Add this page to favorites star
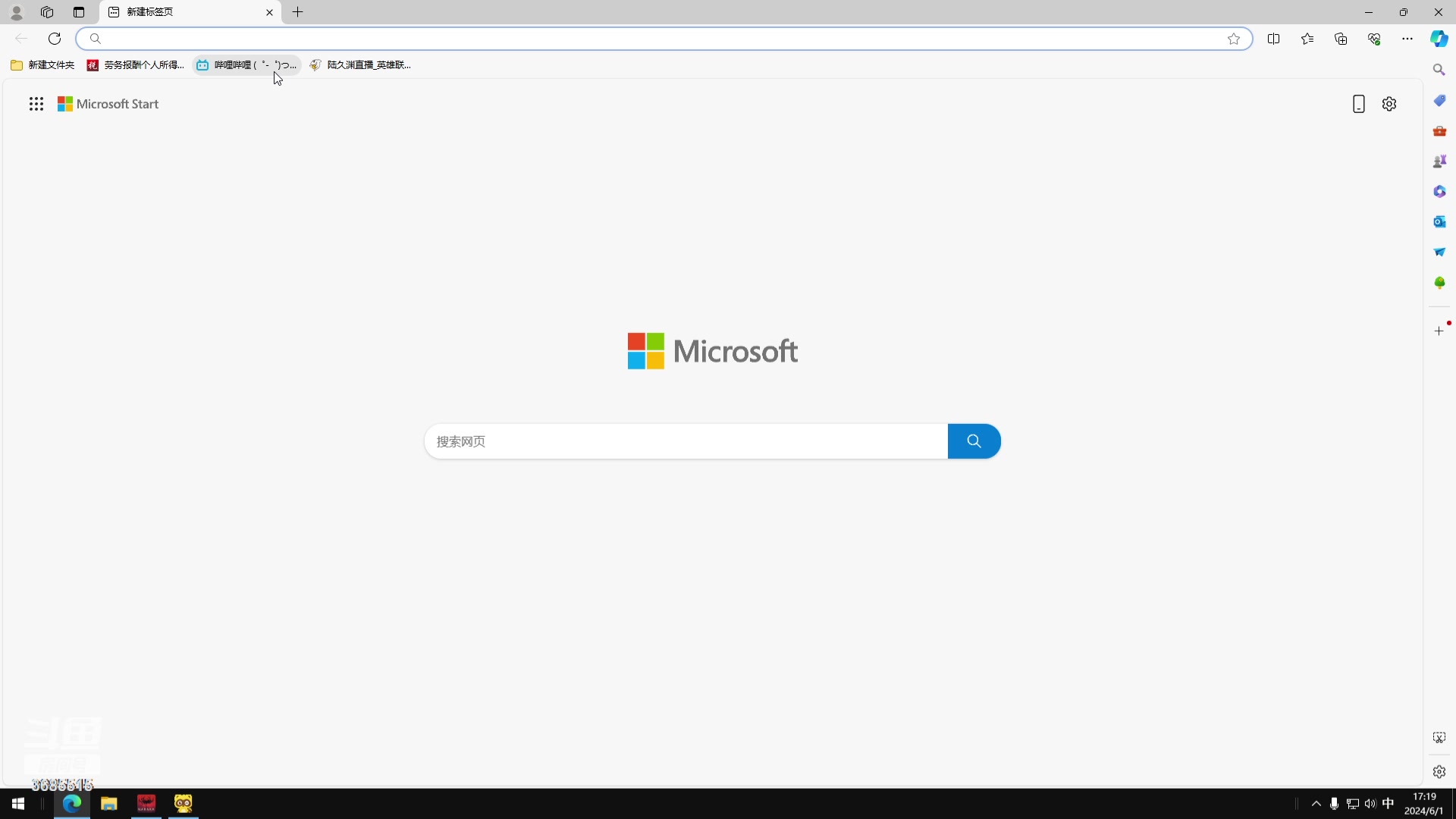Screen dimensions: 1456x819 pyautogui.click(x=1234, y=39)
